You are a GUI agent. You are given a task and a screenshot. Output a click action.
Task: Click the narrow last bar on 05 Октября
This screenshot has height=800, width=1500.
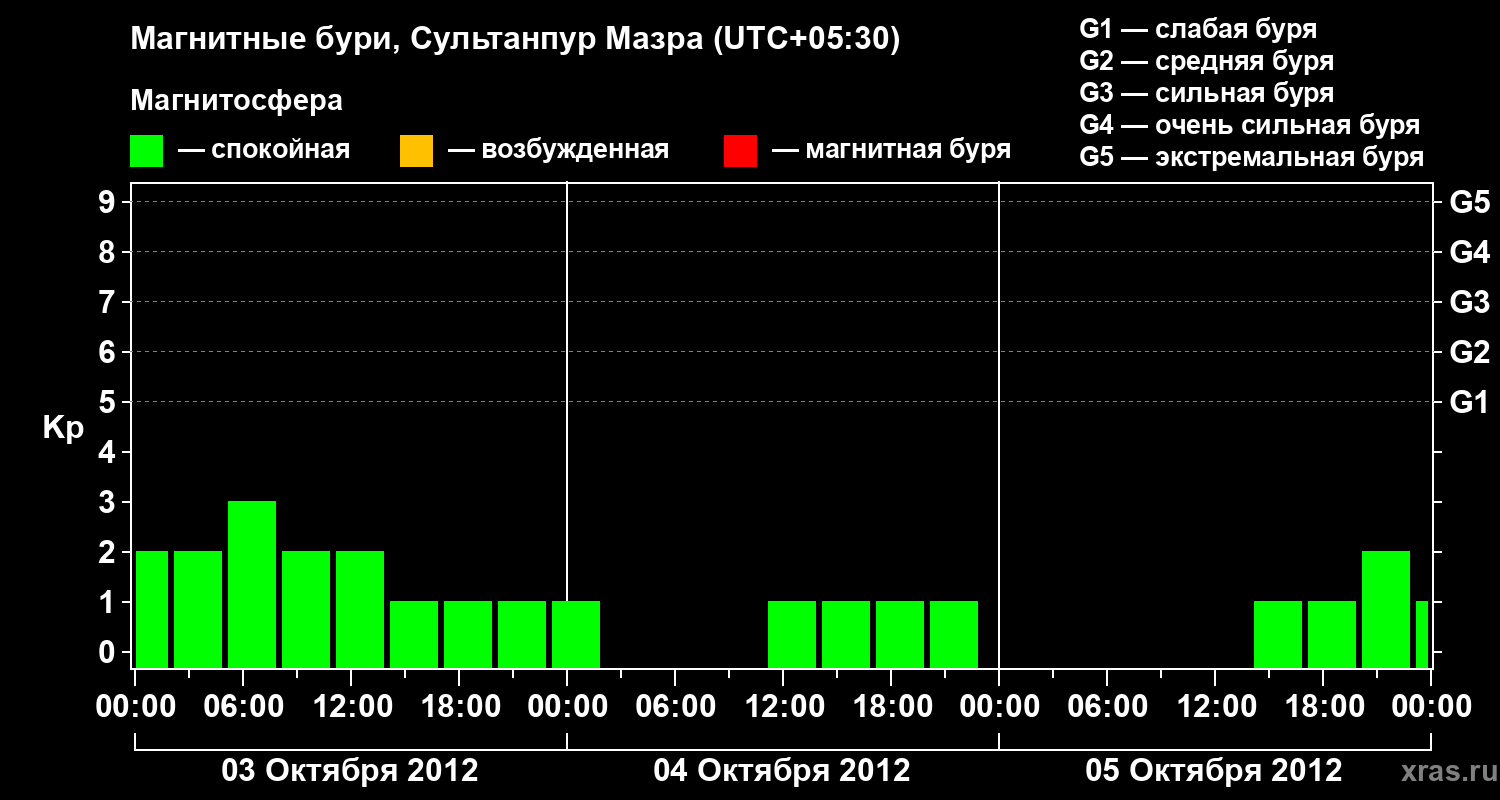click(1422, 635)
